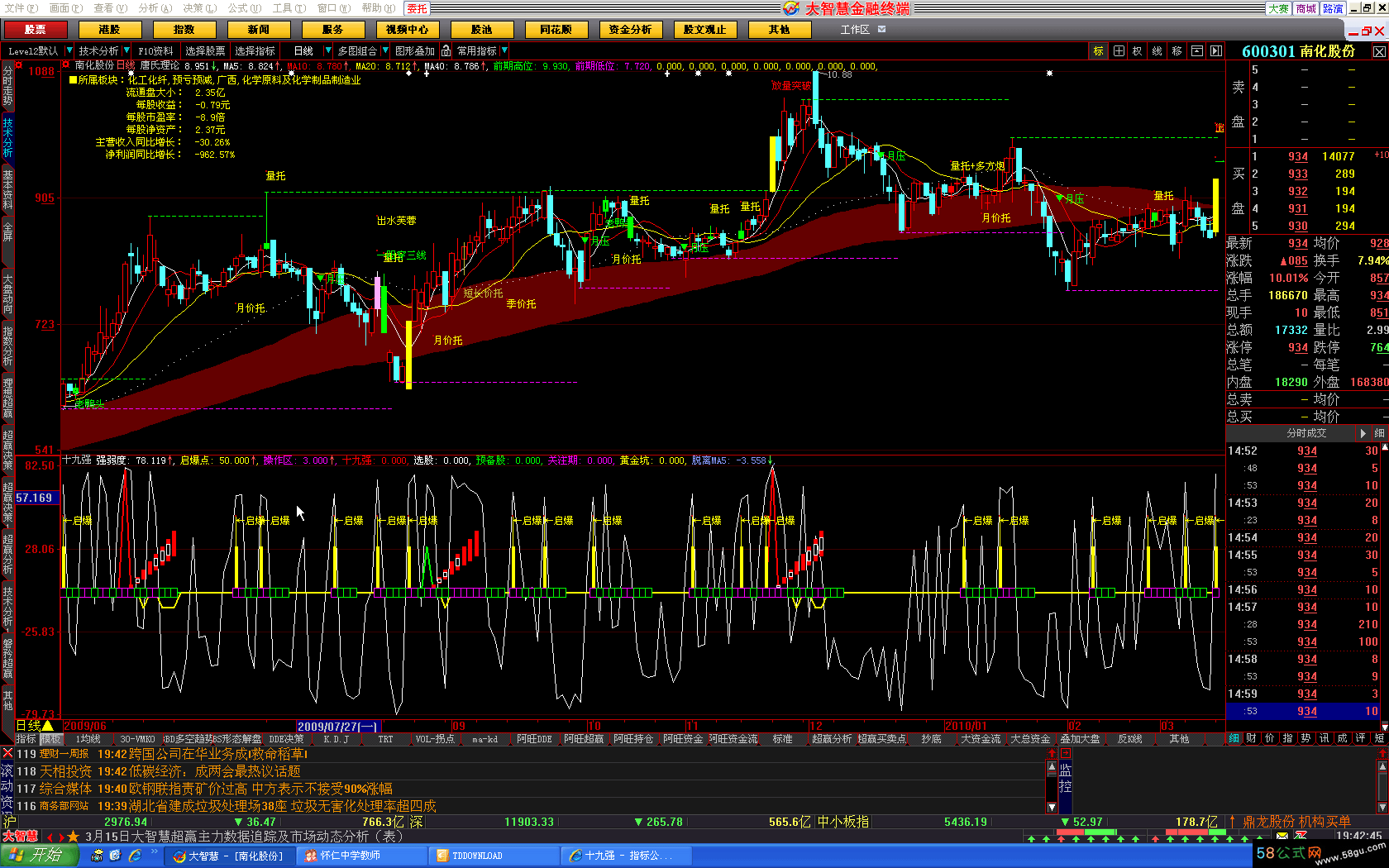1389x868 pixels.
Task: Click the 开始 Start button on the taskbar
Action: tap(39, 856)
